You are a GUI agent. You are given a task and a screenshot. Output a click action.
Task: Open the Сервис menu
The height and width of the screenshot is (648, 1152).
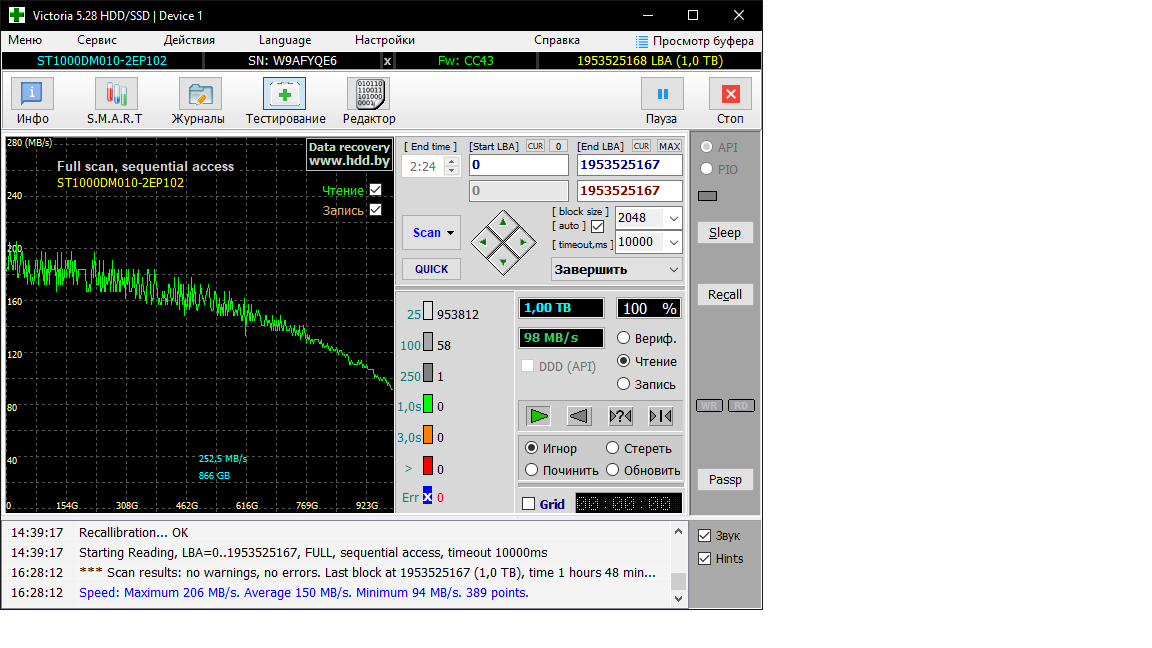click(97, 40)
